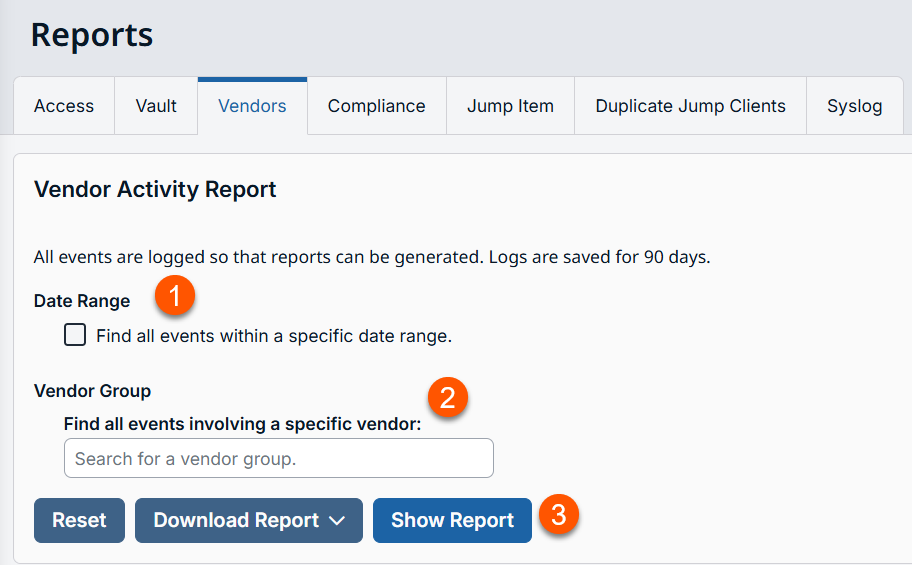This screenshot has height=565, width=912.
Task: Click the Reports page title
Action: (92, 35)
